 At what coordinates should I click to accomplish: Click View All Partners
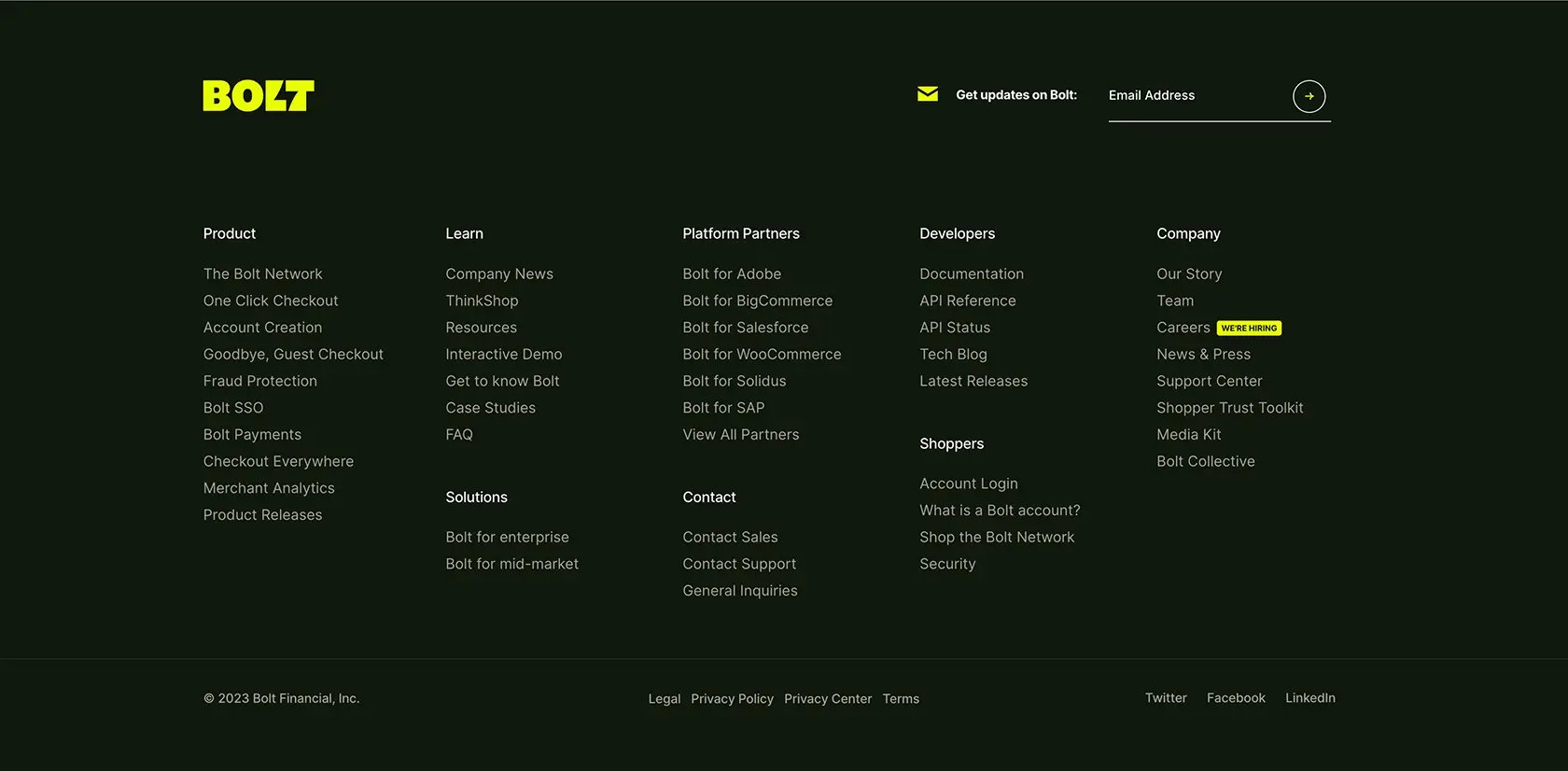click(x=741, y=434)
